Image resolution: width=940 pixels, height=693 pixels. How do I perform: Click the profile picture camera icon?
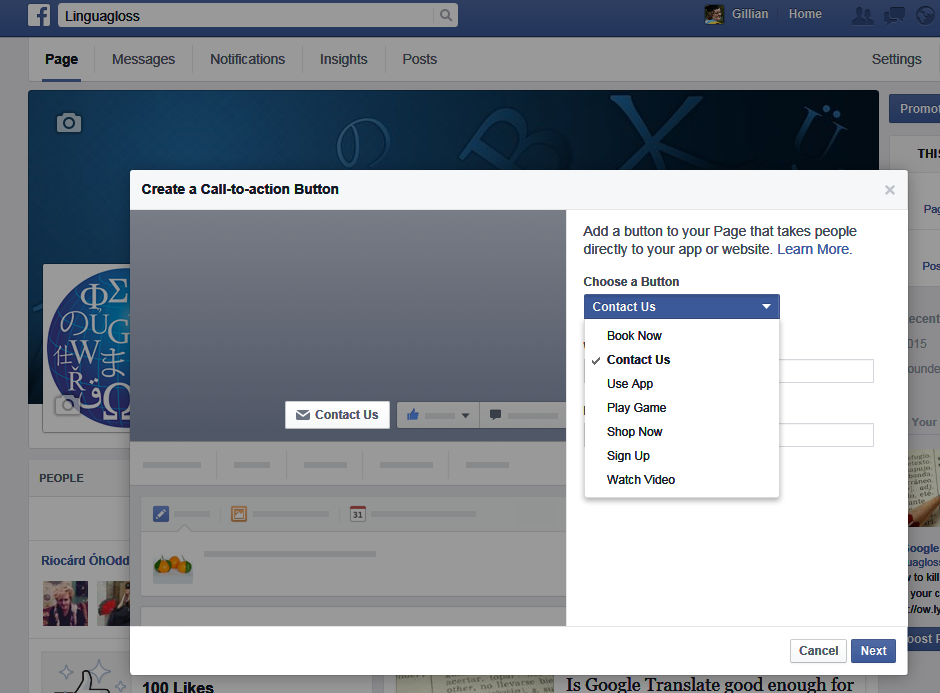(x=67, y=405)
